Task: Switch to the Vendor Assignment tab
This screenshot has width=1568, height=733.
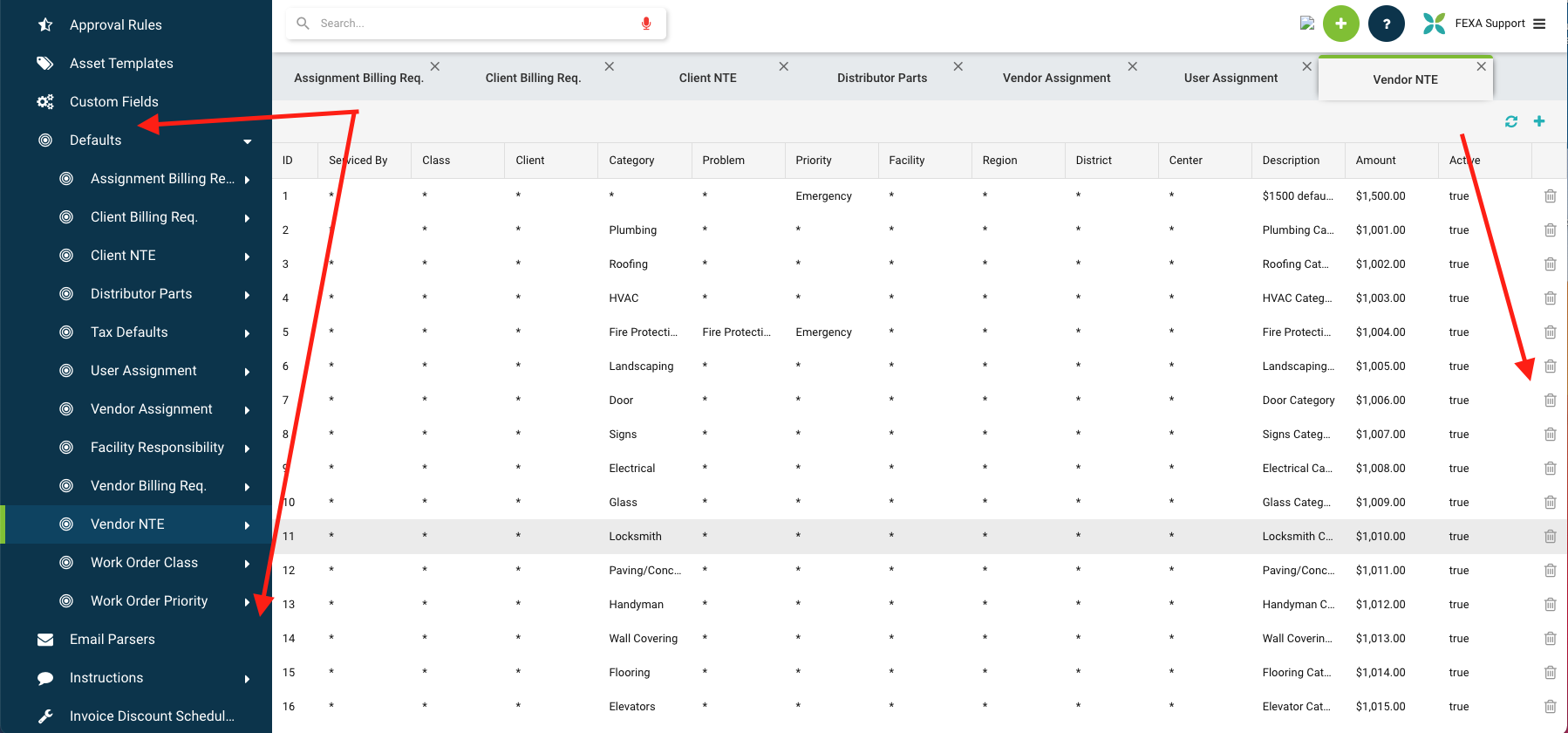Action: (x=1056, y=78)
